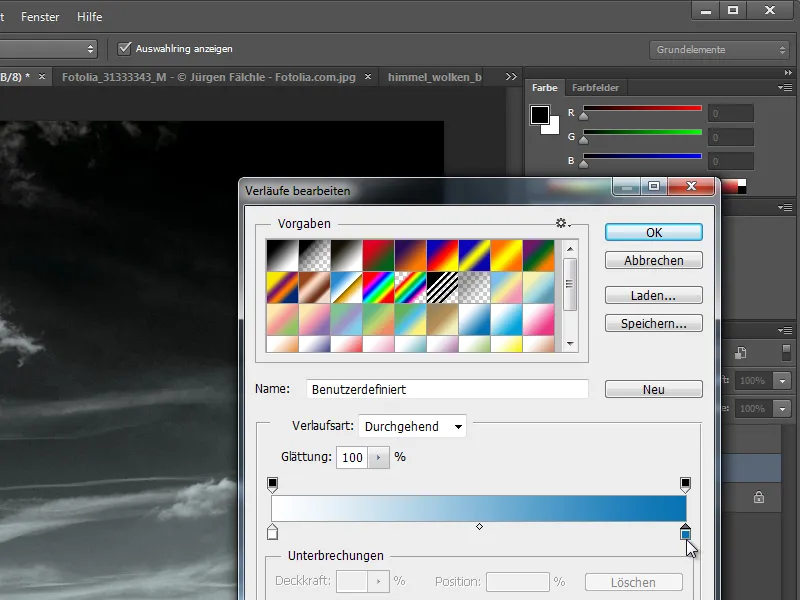Click the red R channel slider
This screenshot has height=600, width=800.
(x=642, y=108)
